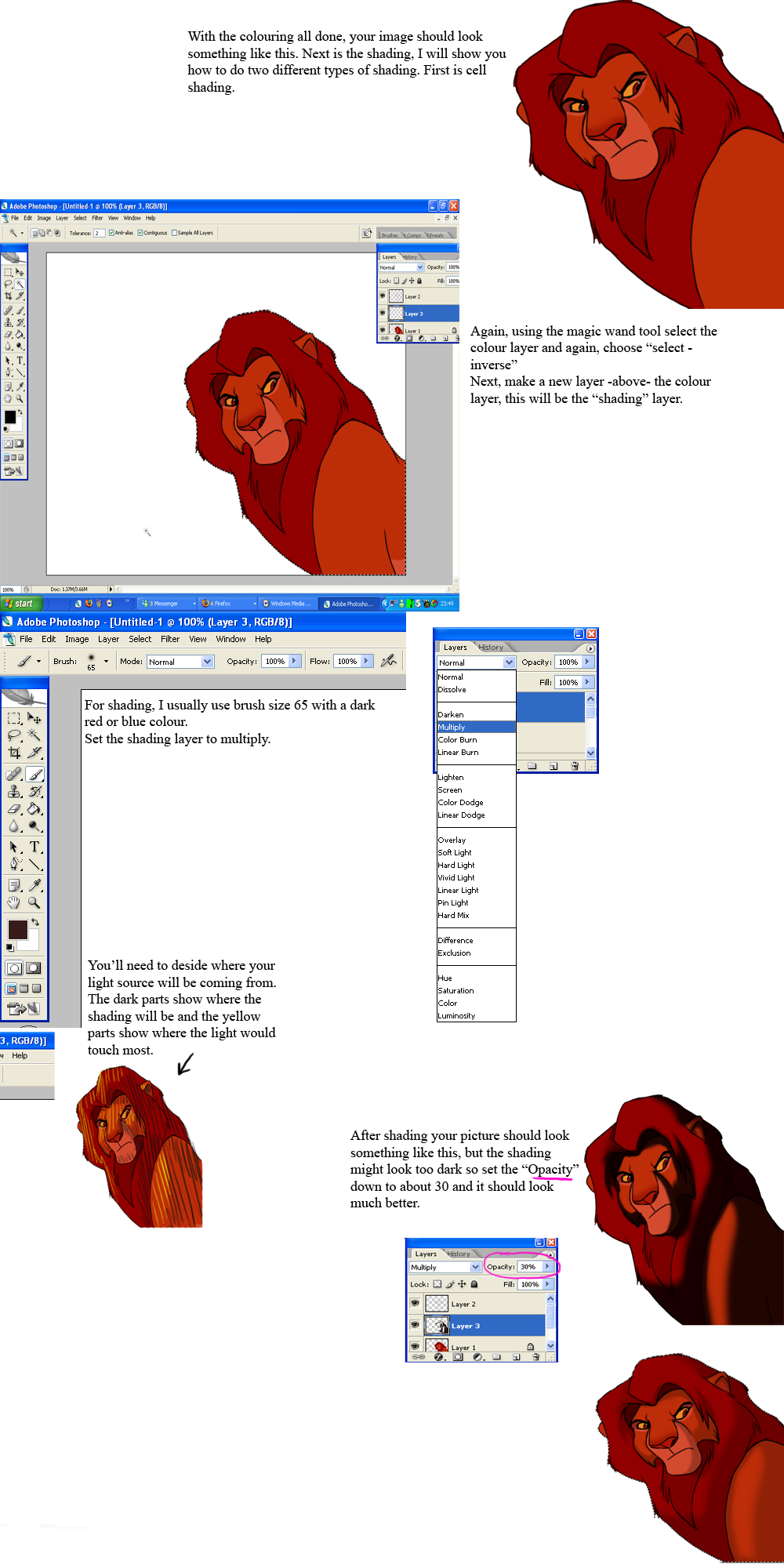Toggle lock position in the 30% opacity Layers panel
The height and width of the screenshot is (1568, 784).
(x=462, y=1284)
